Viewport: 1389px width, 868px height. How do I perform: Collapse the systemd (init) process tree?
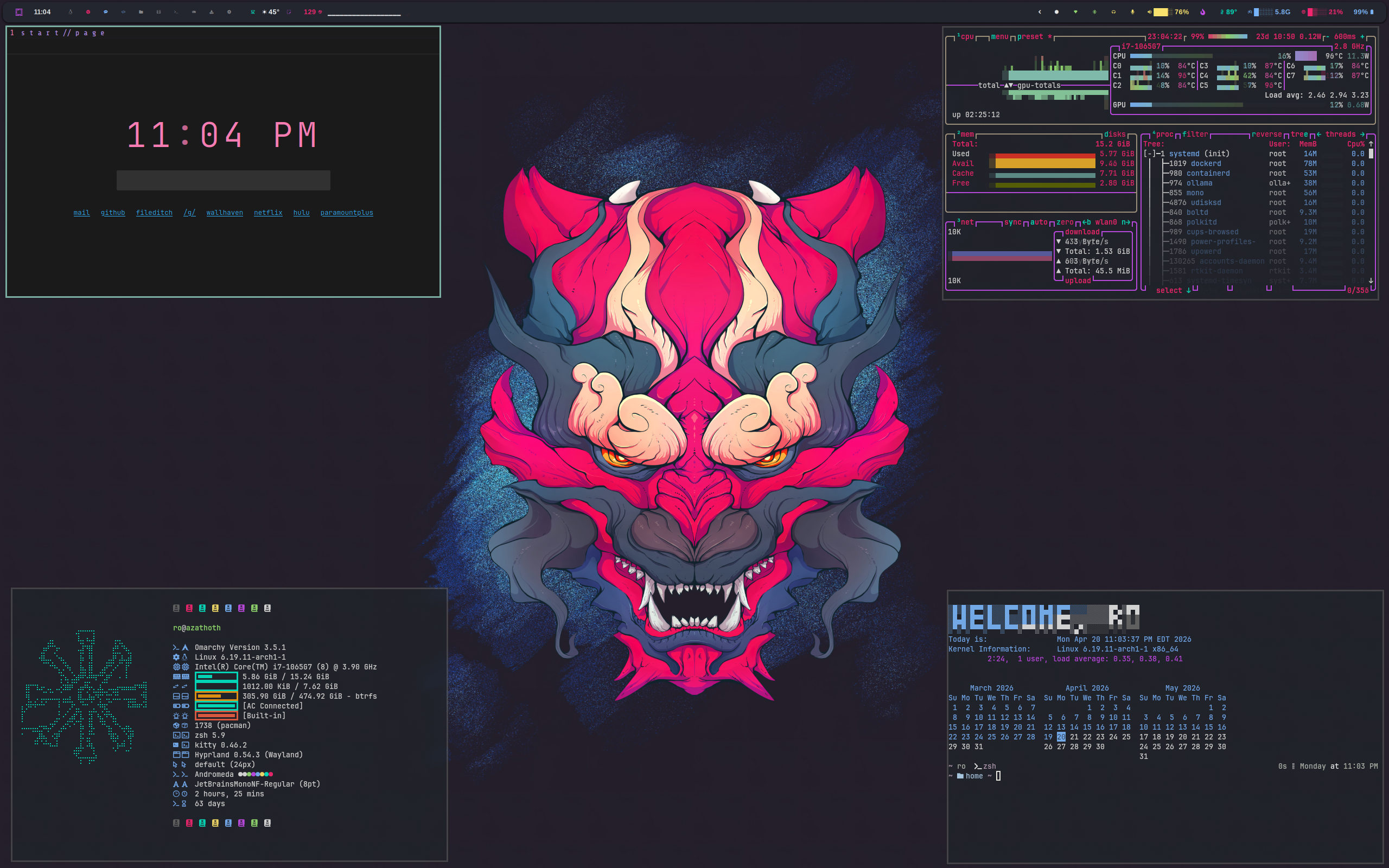[x=1150, y=154]
